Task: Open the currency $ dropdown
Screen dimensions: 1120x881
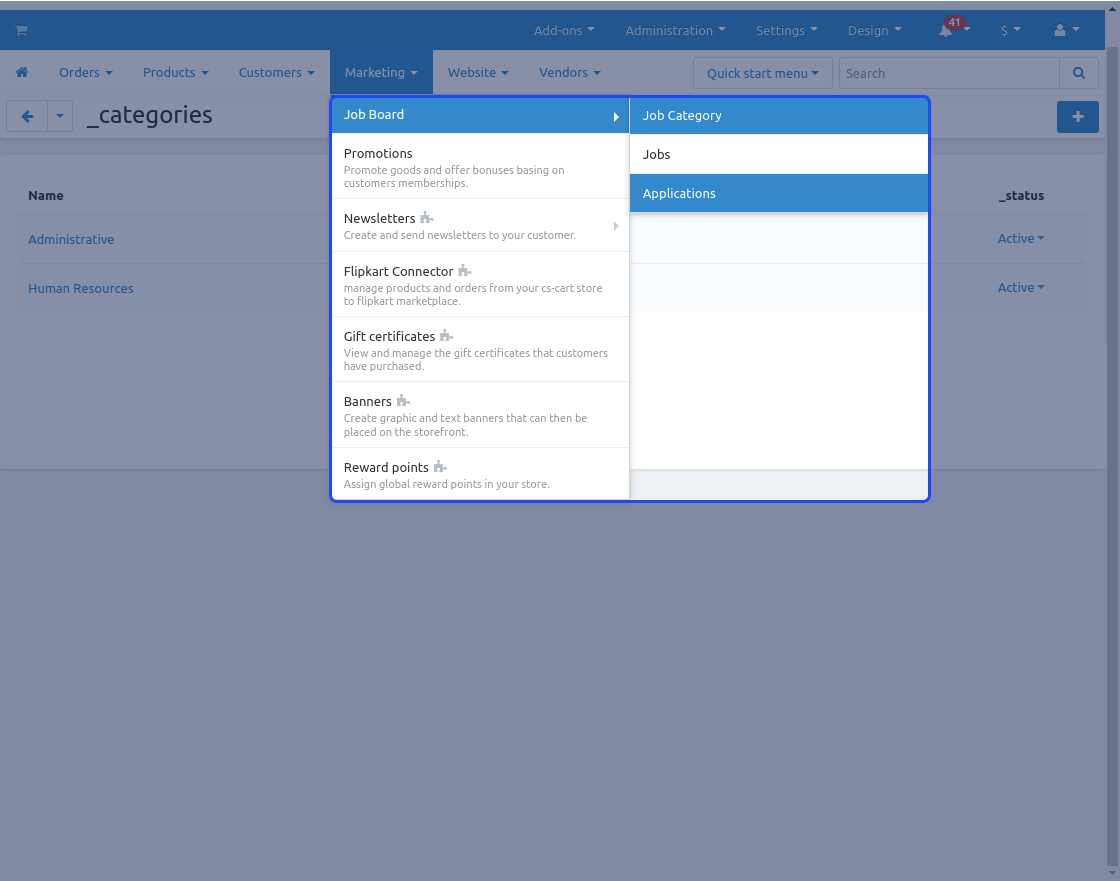Action: click(x=1010, y=30)
